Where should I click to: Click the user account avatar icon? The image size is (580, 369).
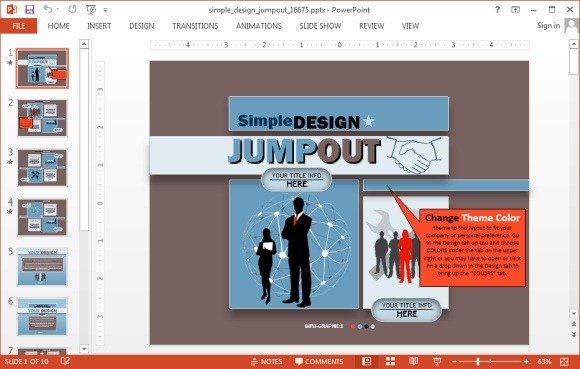(x=571, y=26)
